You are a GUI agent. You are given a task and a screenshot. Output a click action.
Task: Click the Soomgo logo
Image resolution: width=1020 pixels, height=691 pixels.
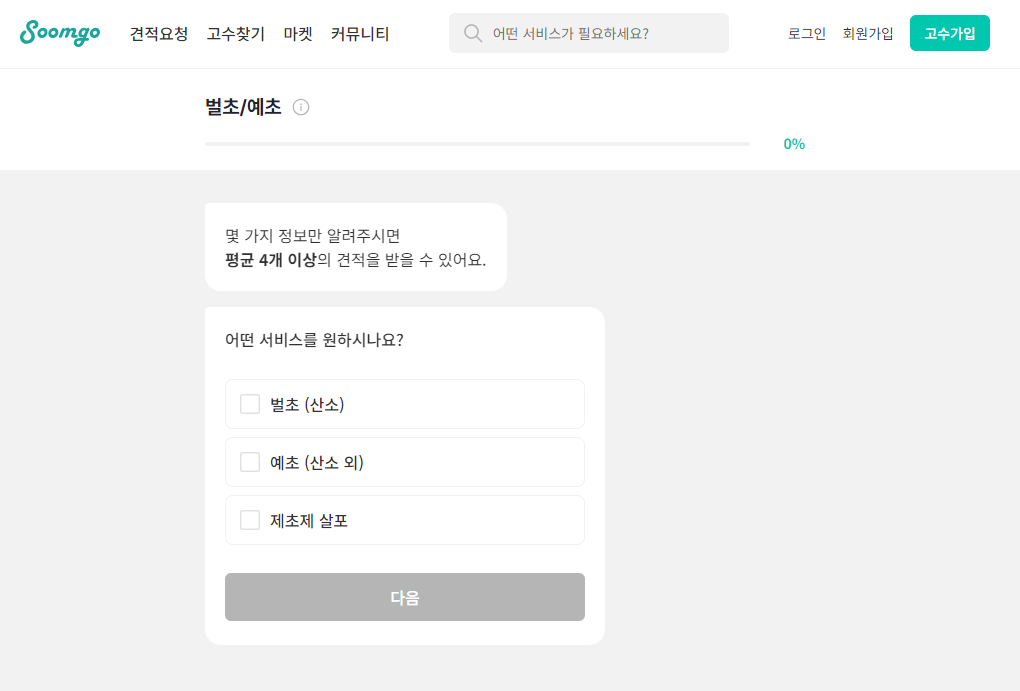59,32
